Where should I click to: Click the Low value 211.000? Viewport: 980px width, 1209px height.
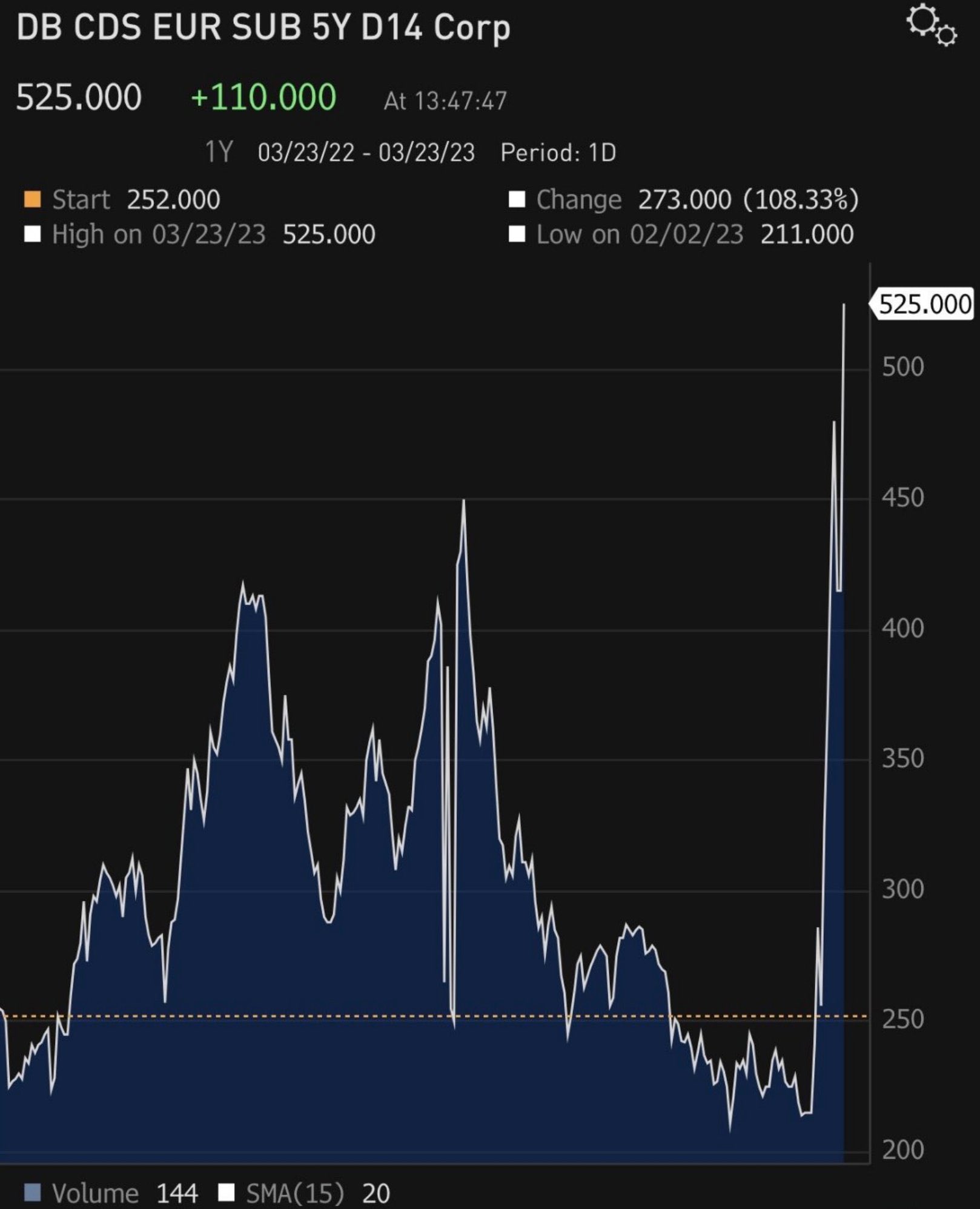click(807, 234)
